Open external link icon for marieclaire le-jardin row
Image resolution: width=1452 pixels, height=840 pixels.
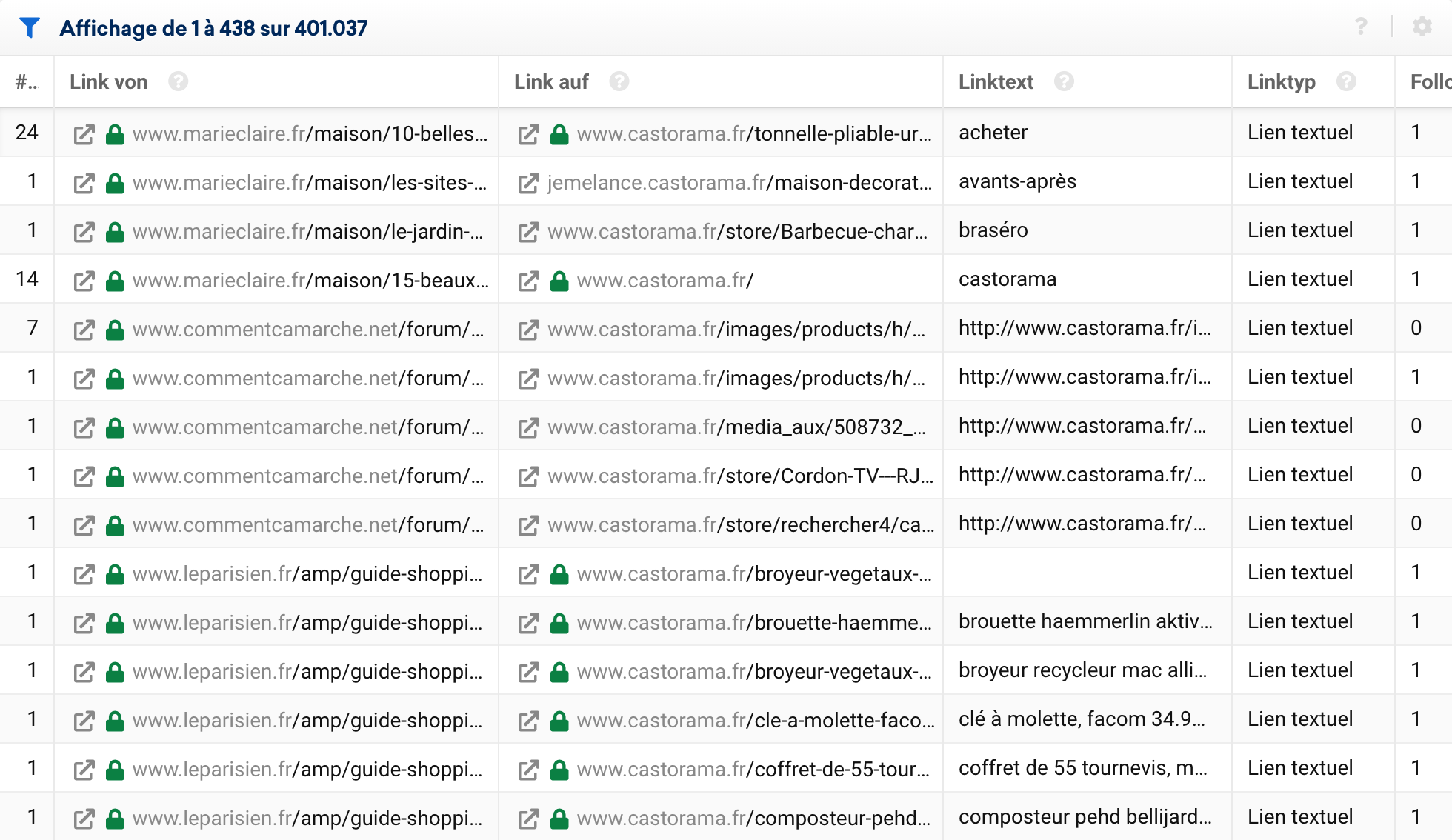click(84, 232)
